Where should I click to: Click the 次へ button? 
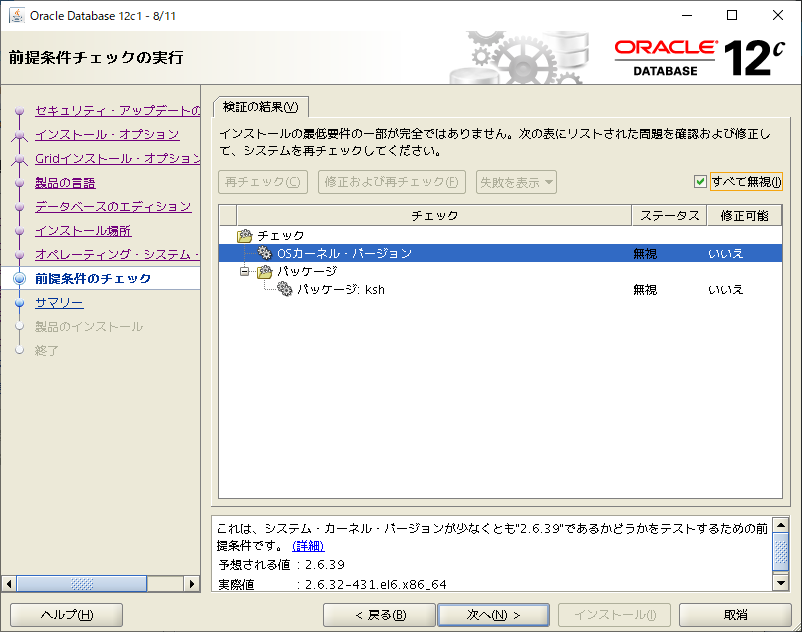point(494,615)
